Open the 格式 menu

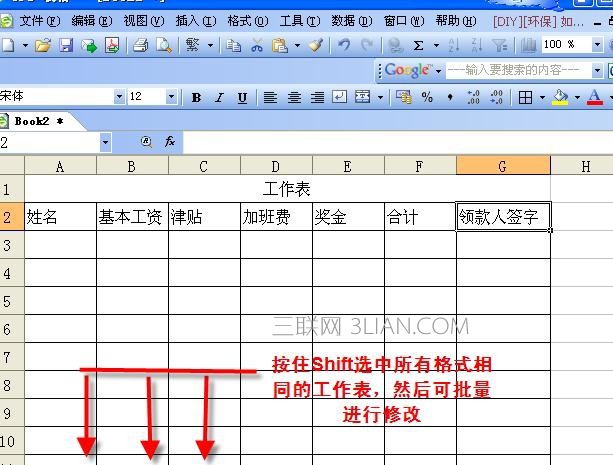[247, 21]
